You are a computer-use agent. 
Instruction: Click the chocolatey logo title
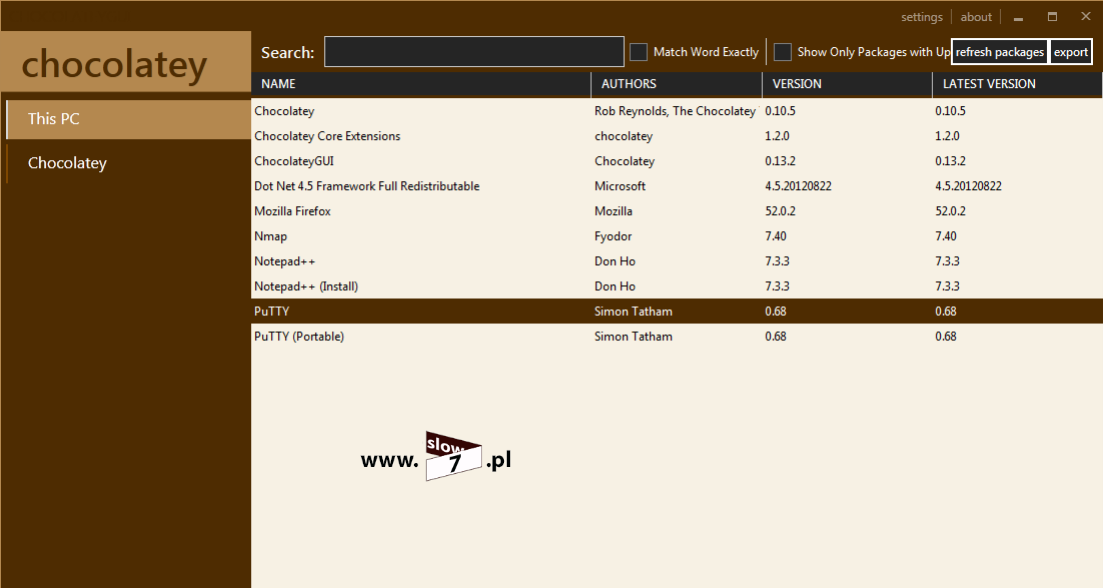(115, 65)
